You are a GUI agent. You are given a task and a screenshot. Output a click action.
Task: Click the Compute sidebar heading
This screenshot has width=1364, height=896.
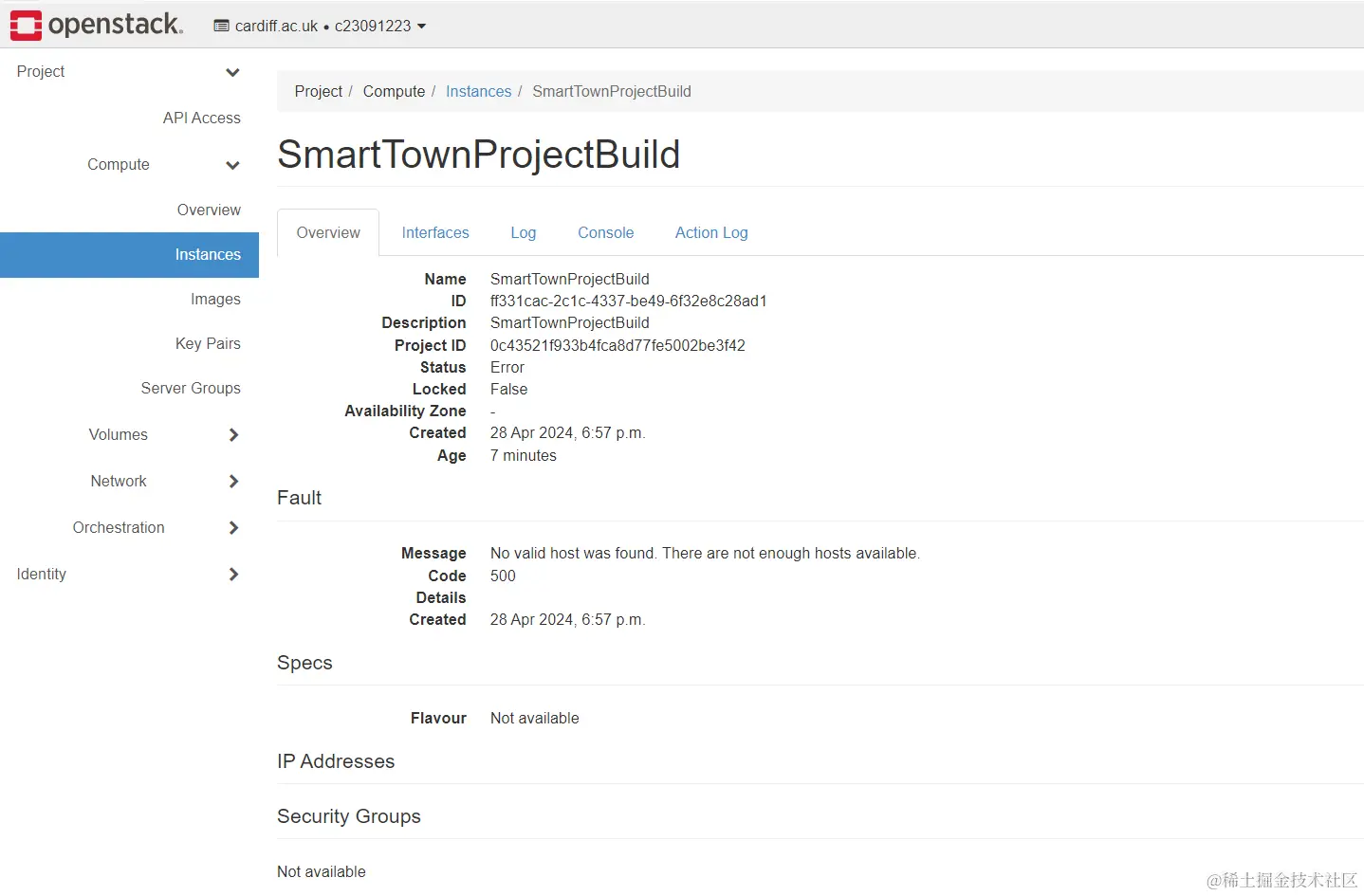coord(119,164)
